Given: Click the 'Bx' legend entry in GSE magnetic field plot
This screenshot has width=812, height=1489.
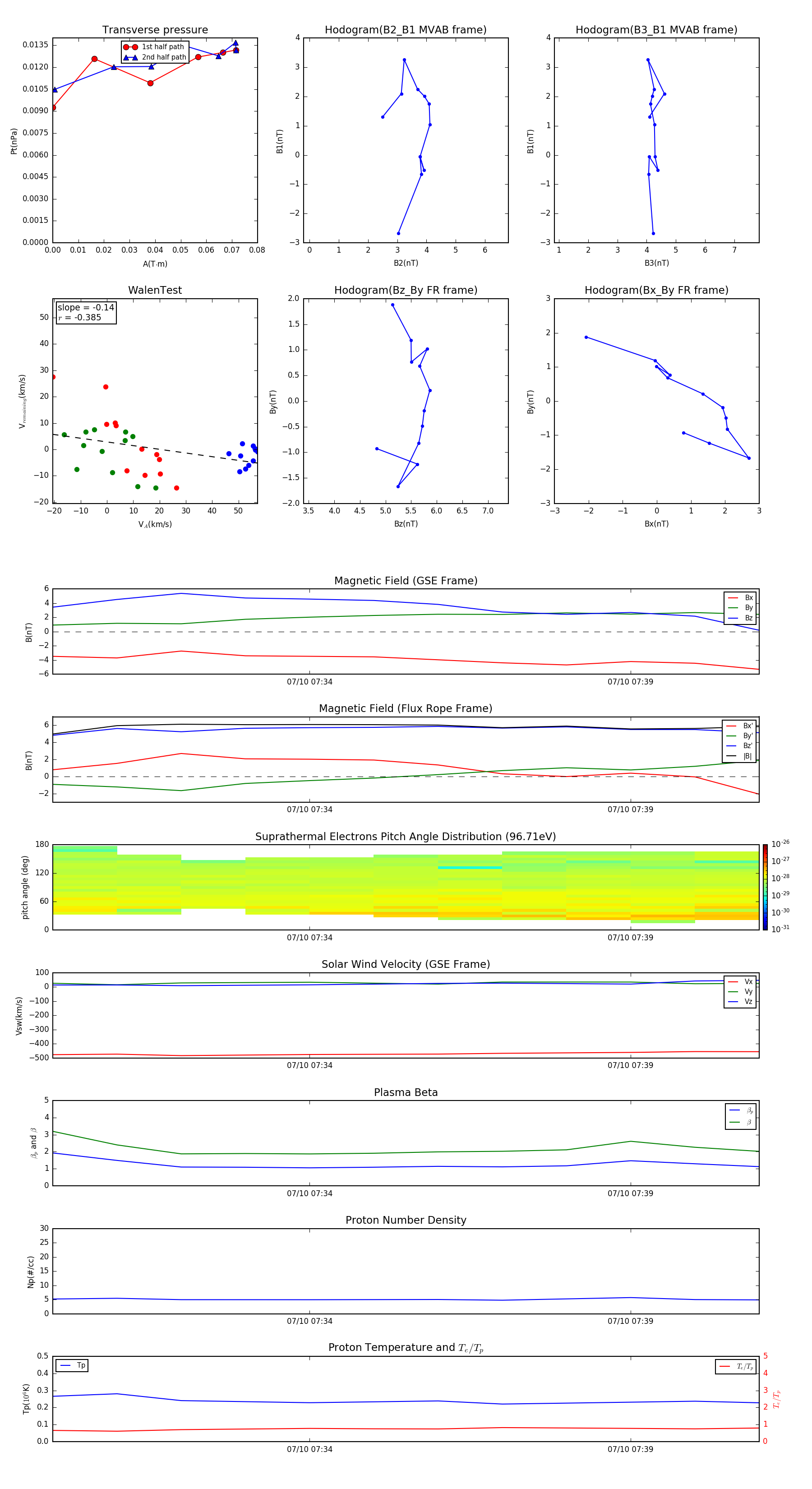Looking at the screenshot, I should pyautogui.click(x=740, y=598).
